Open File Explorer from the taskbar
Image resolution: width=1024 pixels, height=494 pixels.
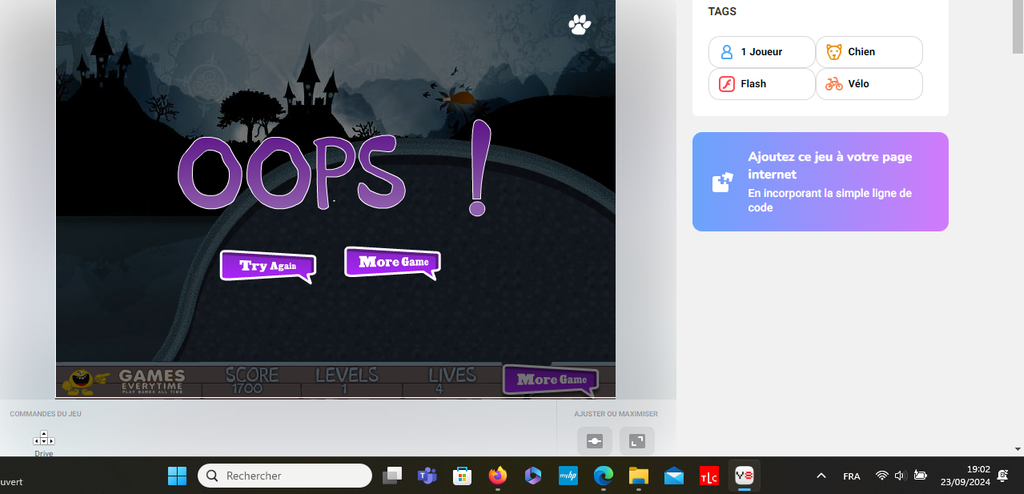[x=638, y=476]
